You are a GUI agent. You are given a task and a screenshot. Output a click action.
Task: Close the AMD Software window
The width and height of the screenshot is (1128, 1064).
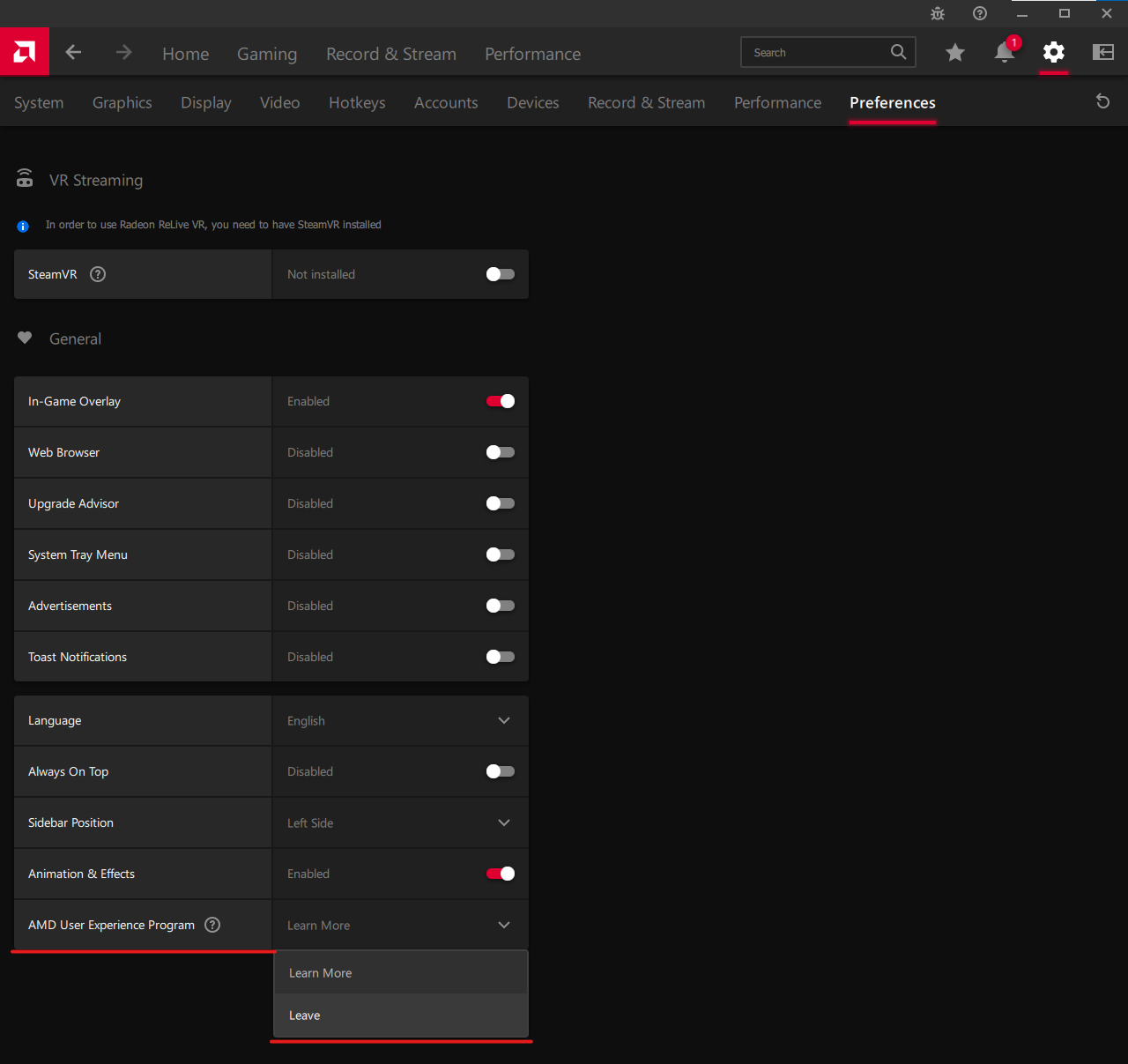[1107, 13]
